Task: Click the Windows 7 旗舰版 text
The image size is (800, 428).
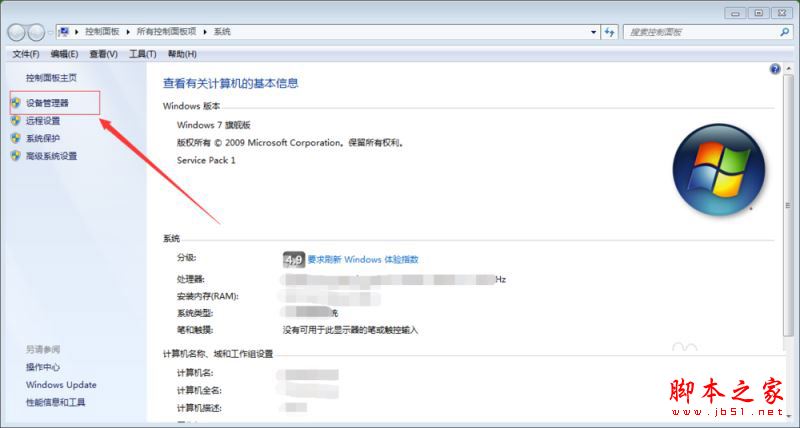Action: tap(214, 125)
